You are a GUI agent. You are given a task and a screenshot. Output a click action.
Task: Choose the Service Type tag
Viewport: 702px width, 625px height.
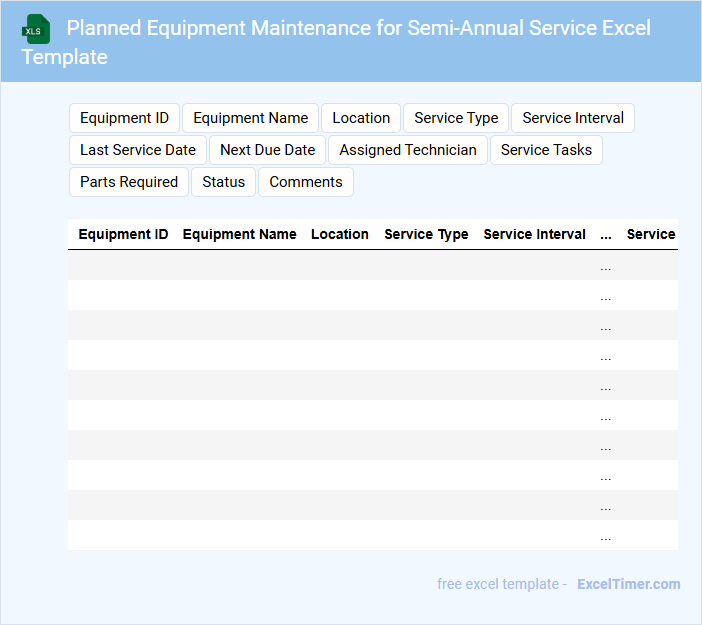click(x=456, y=118)
